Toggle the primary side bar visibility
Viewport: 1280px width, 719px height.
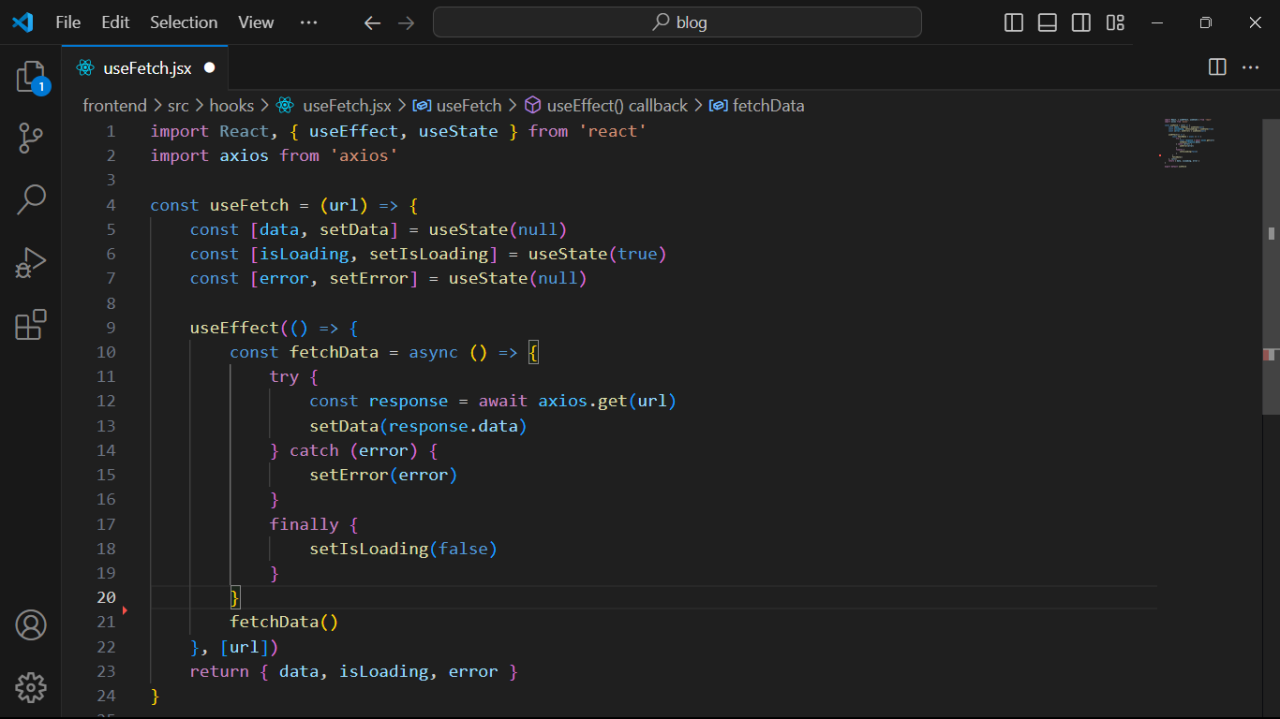click(x=1013, y=23)
